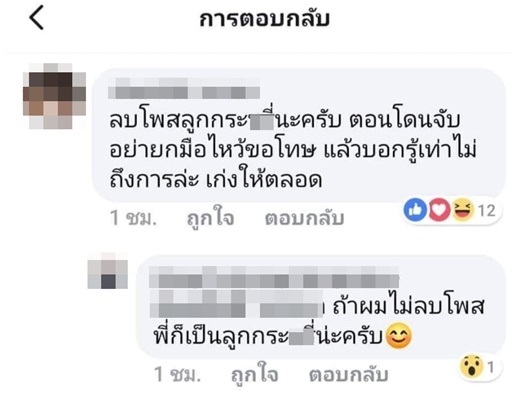Click the blue thumbs-up reaction icon
The width and height of the screenshot is (513, 402).
[415, 210]
